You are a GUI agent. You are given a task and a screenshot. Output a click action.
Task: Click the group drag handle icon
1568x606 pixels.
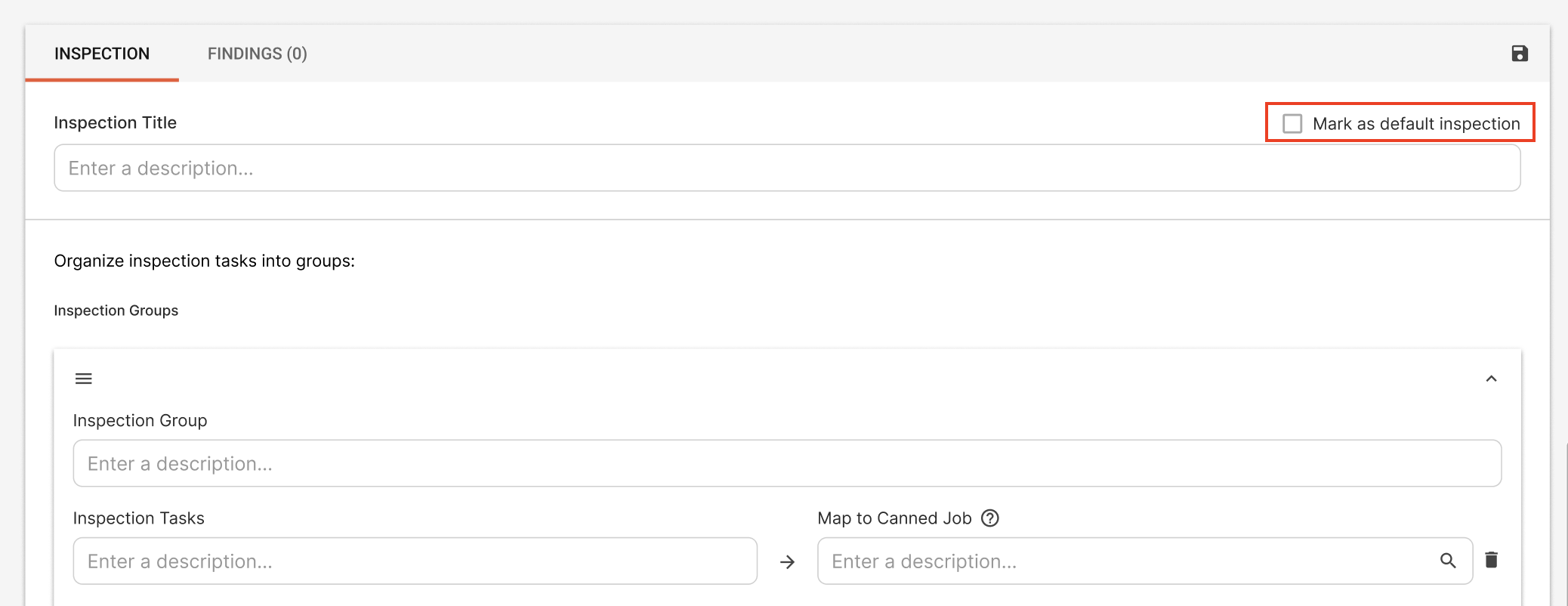(84, 379)
